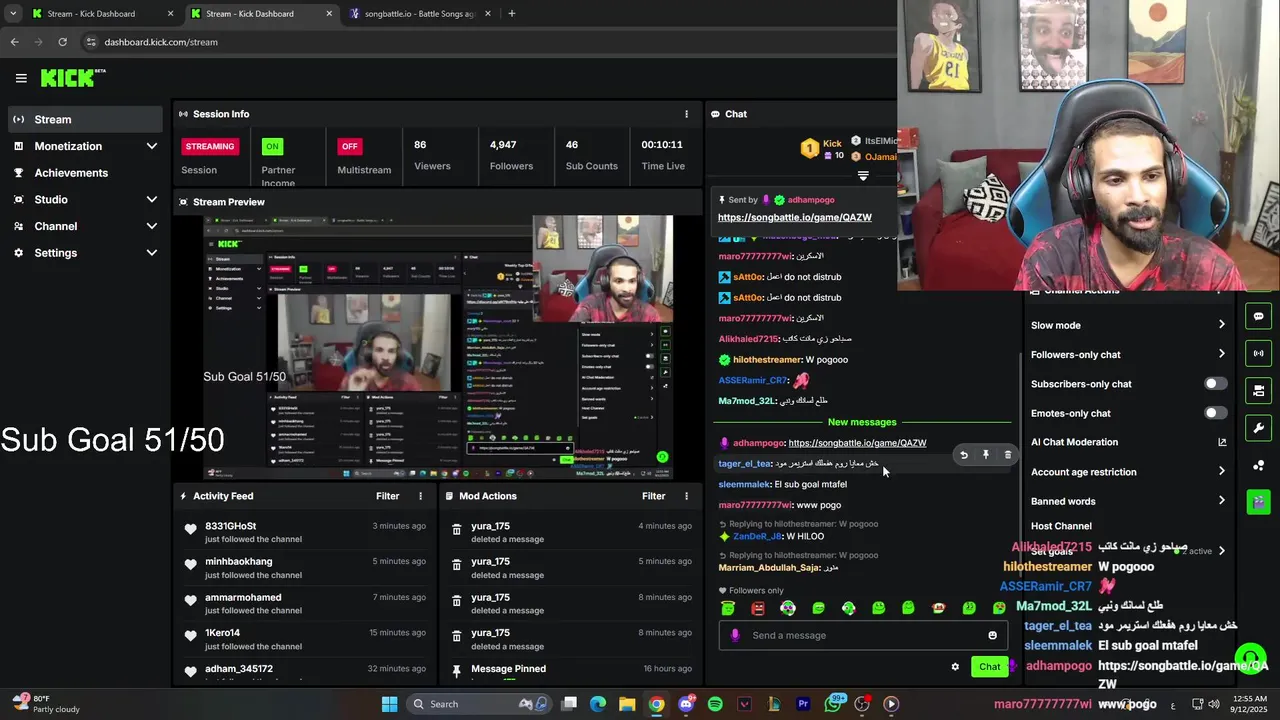Click username sleemmalek in chat
Image resolution: width=1280 pixels, height=720 pixels.
tap(745, 485)
